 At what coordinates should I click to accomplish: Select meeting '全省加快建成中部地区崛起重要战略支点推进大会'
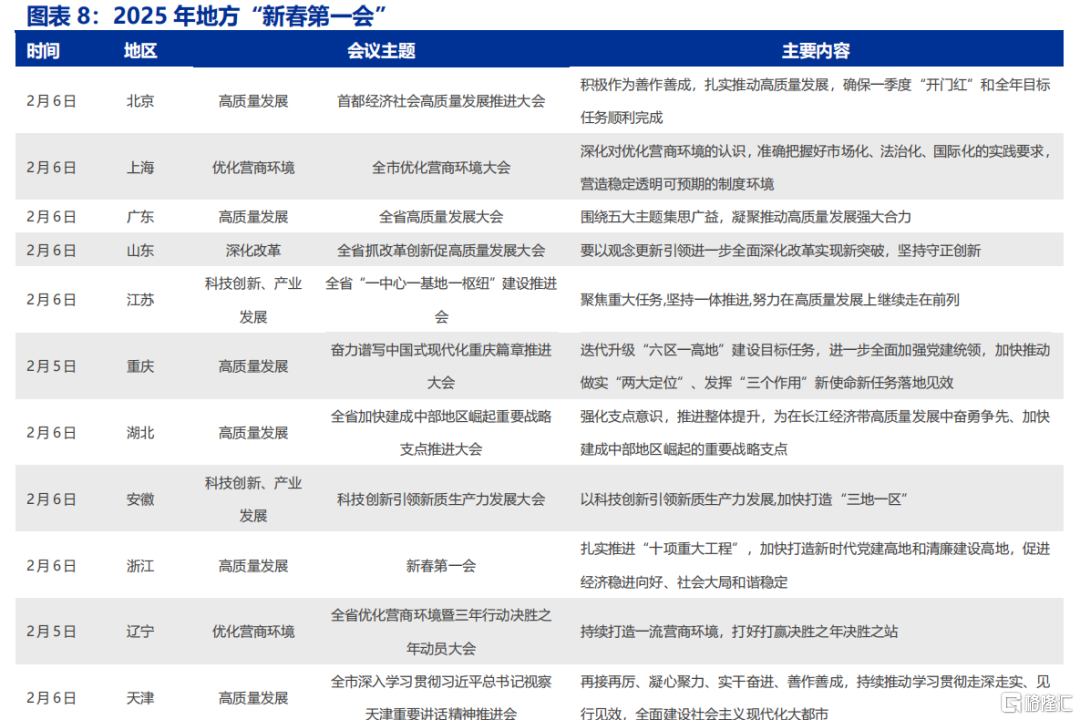coord(441,433)
